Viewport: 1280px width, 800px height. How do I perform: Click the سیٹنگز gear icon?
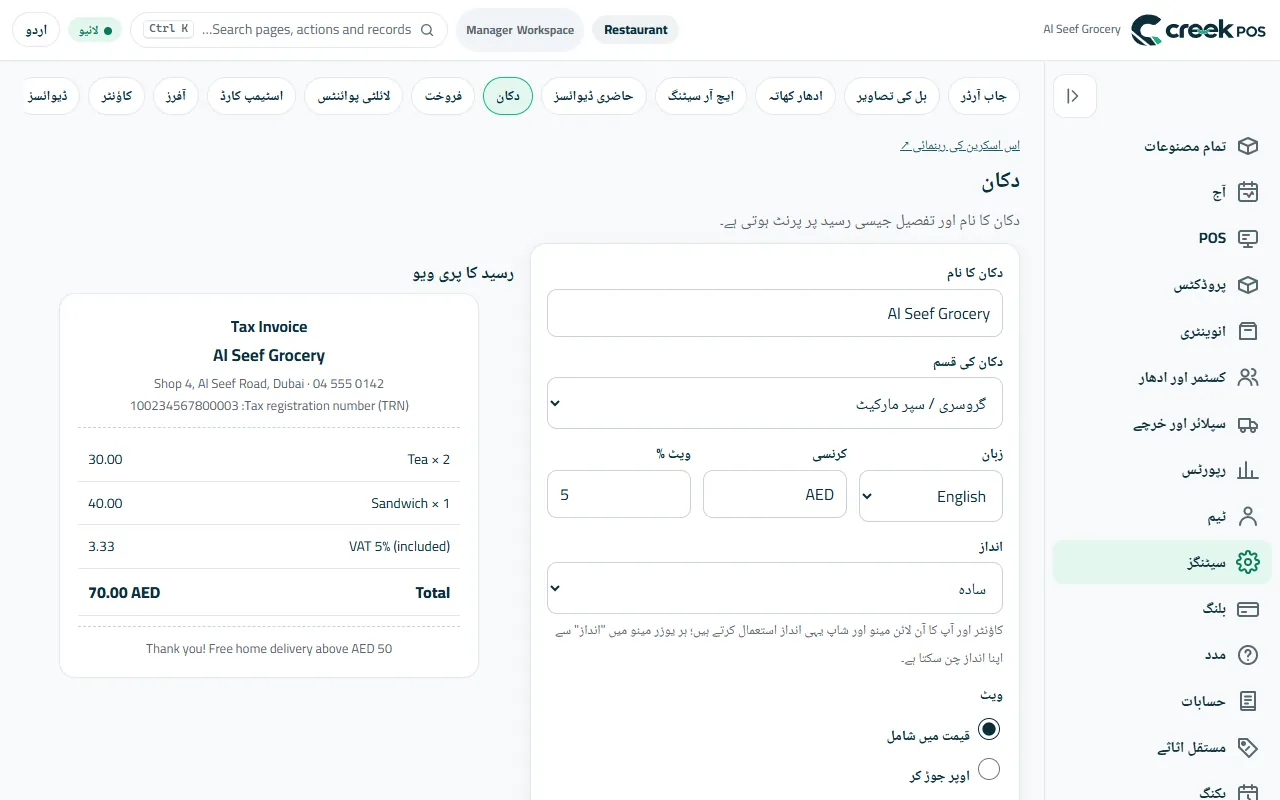click(x=1247, y=562)
